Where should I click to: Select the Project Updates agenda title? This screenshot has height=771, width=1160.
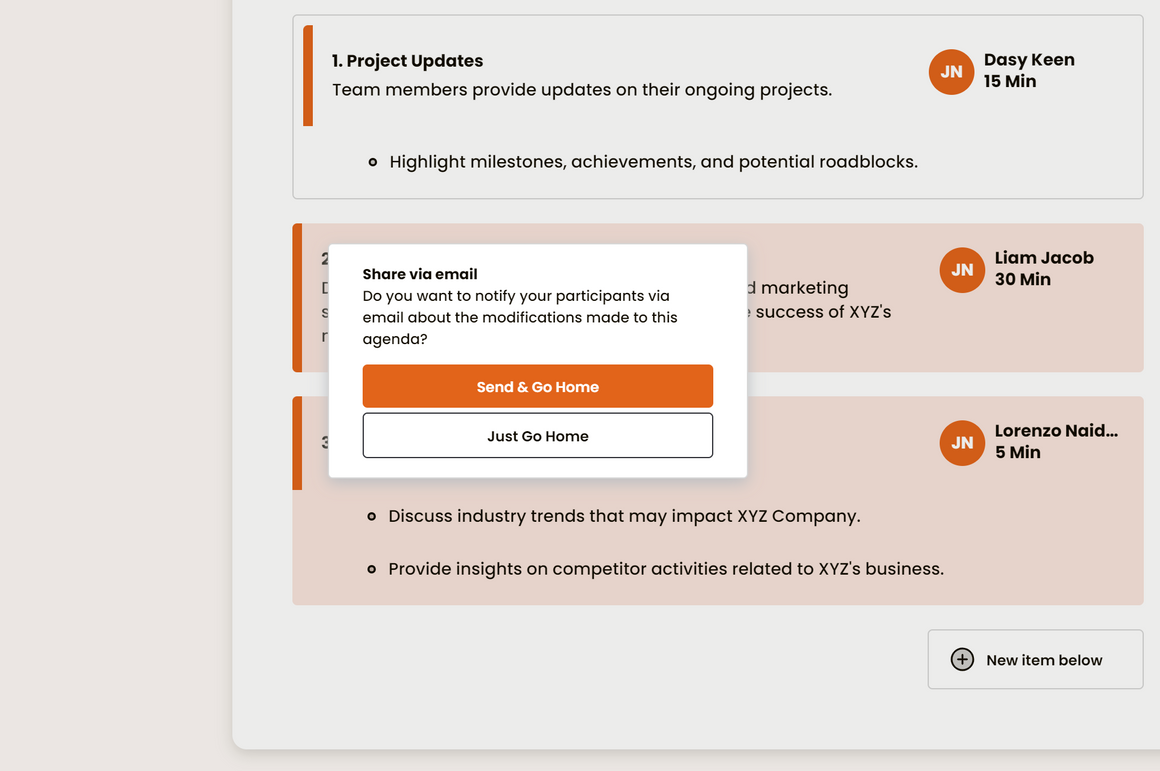(407, 61)
